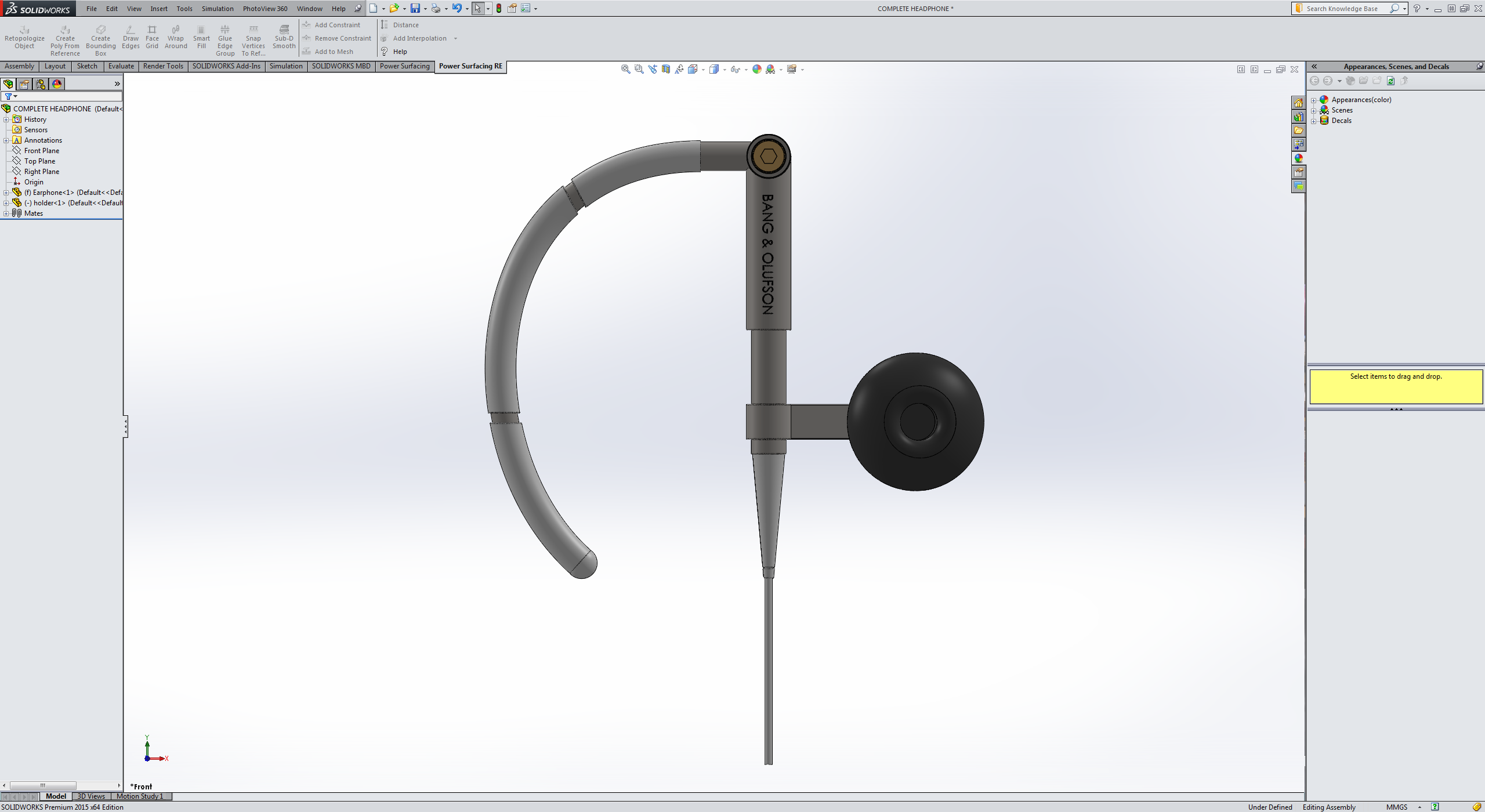Open the Motion Study 1 tab

[140, 796]
